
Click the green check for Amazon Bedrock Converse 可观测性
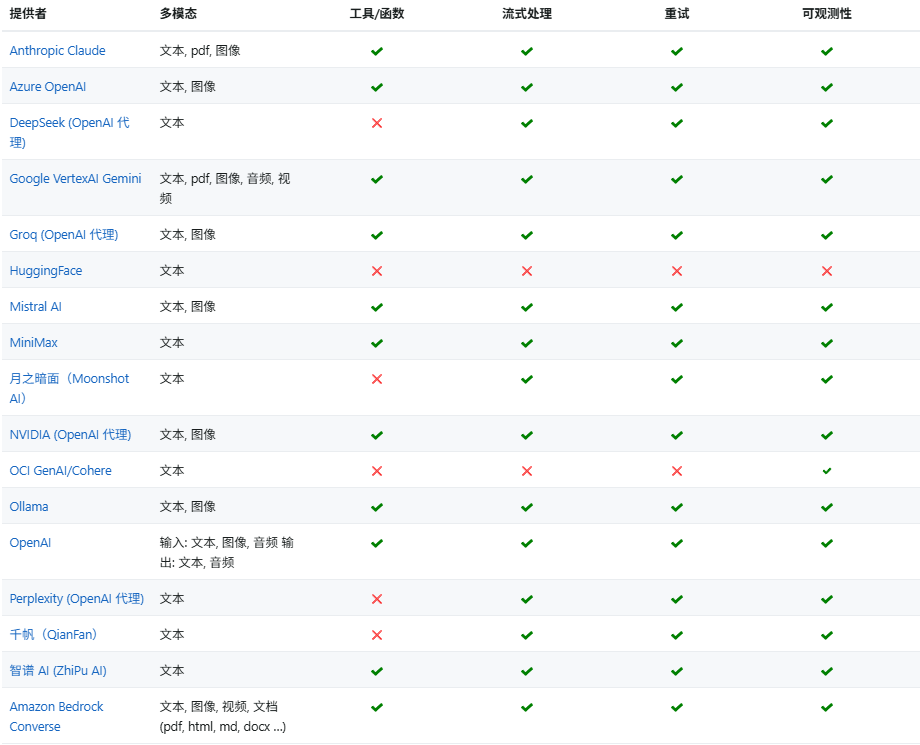coord(827,707)
